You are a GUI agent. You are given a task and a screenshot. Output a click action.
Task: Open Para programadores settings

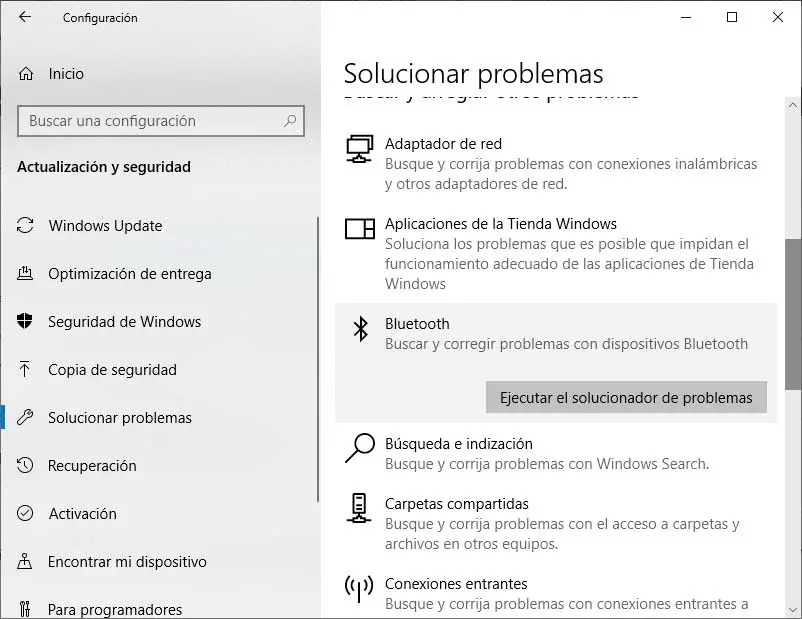coord(115,609)
